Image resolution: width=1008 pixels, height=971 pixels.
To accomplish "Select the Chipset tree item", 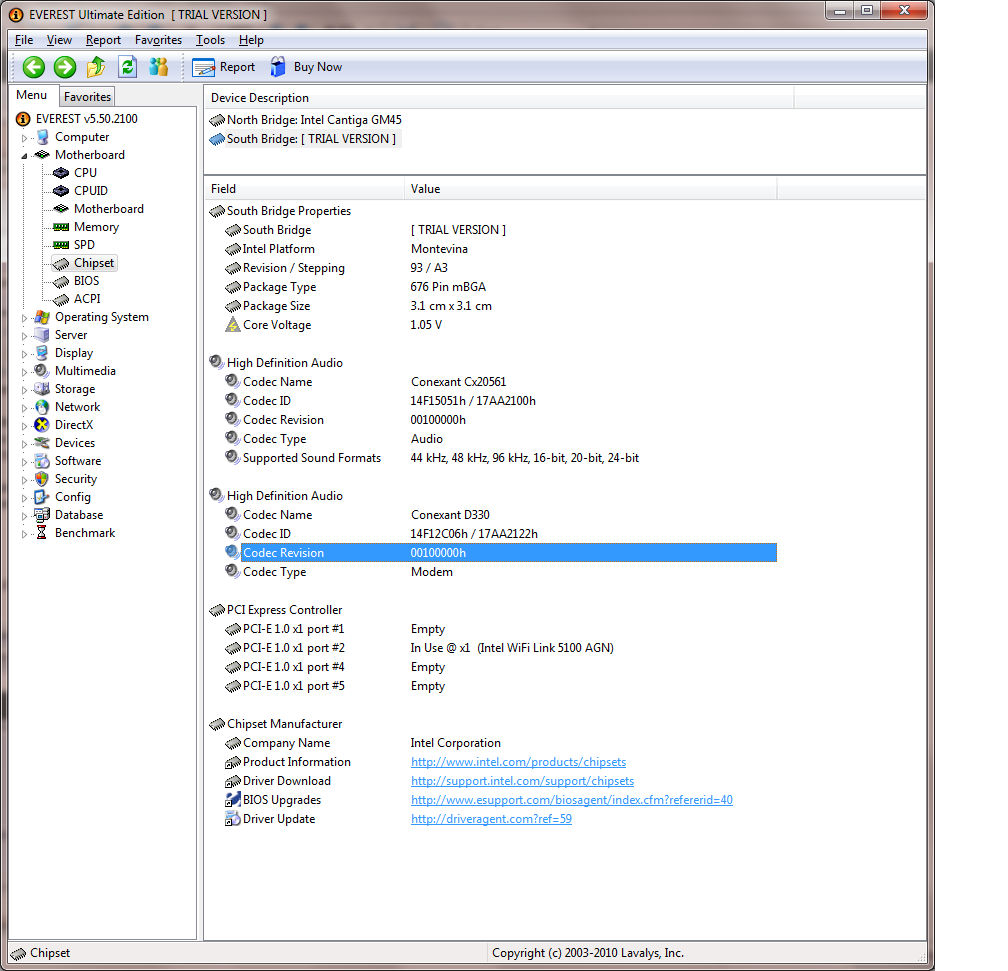I will (94, 263).
